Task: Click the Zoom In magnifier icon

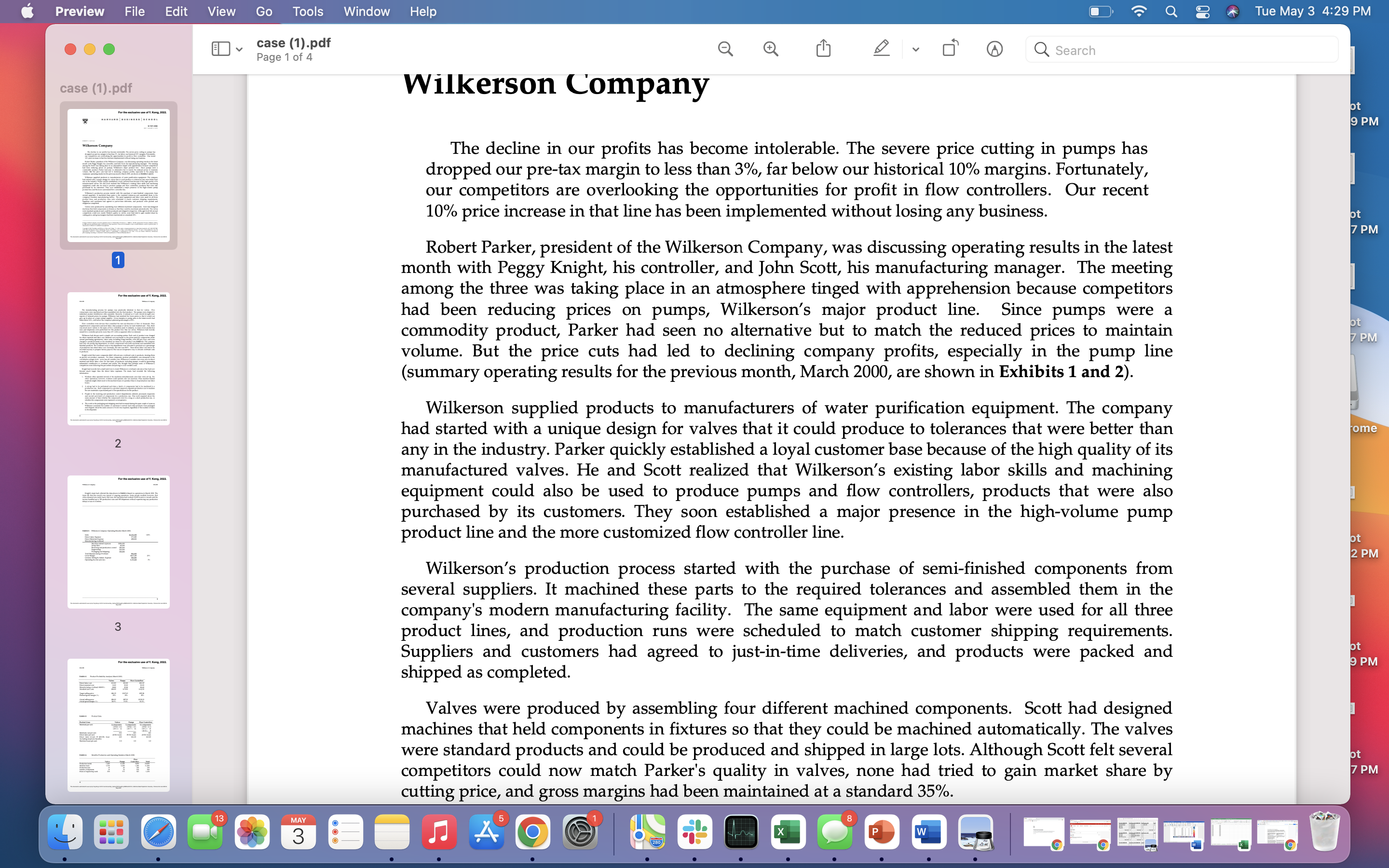Action: click(x=771, y=49)
